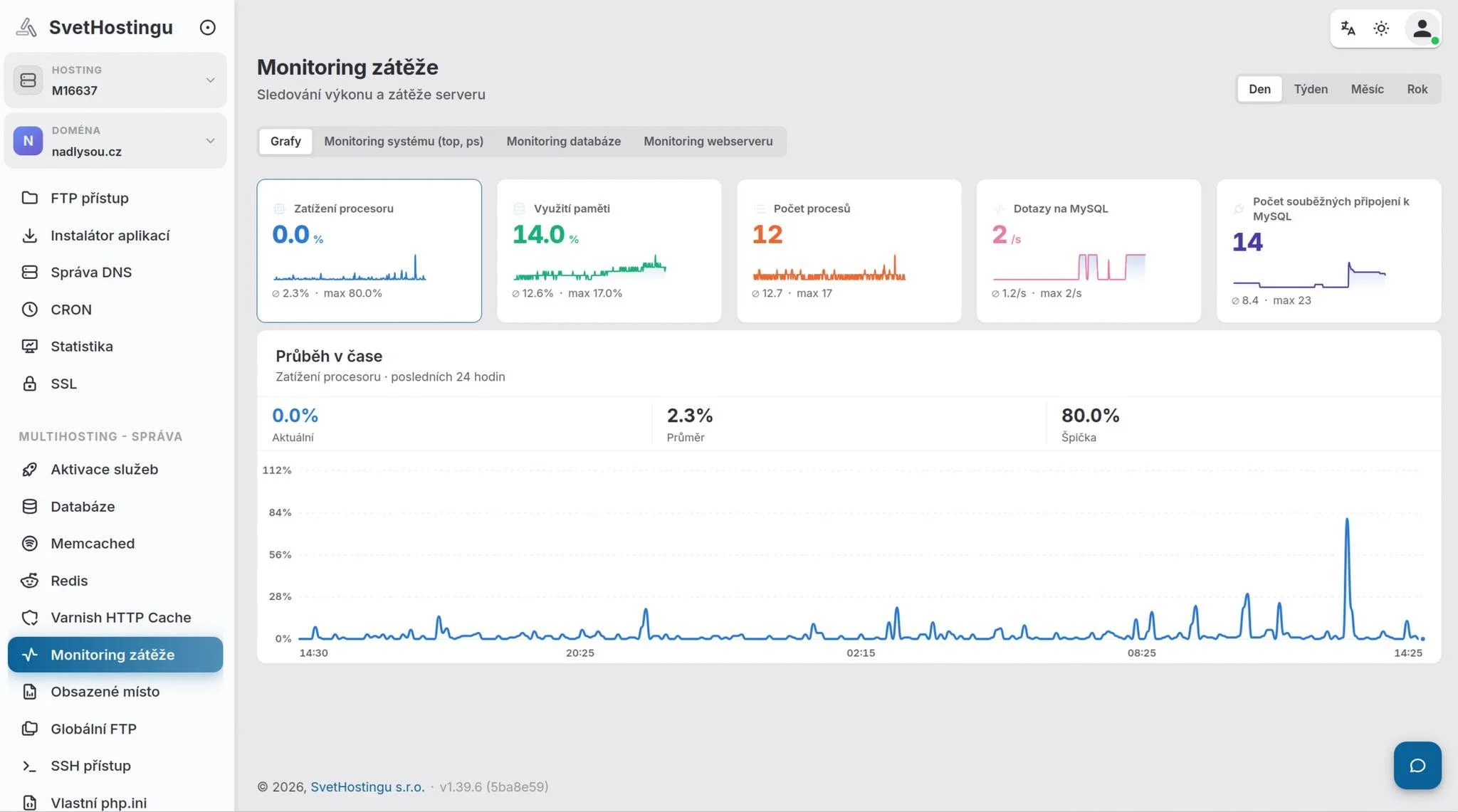Switch to the Grafy tab
This screenshot has height=812, width=1458.
[x=285, y=142]
